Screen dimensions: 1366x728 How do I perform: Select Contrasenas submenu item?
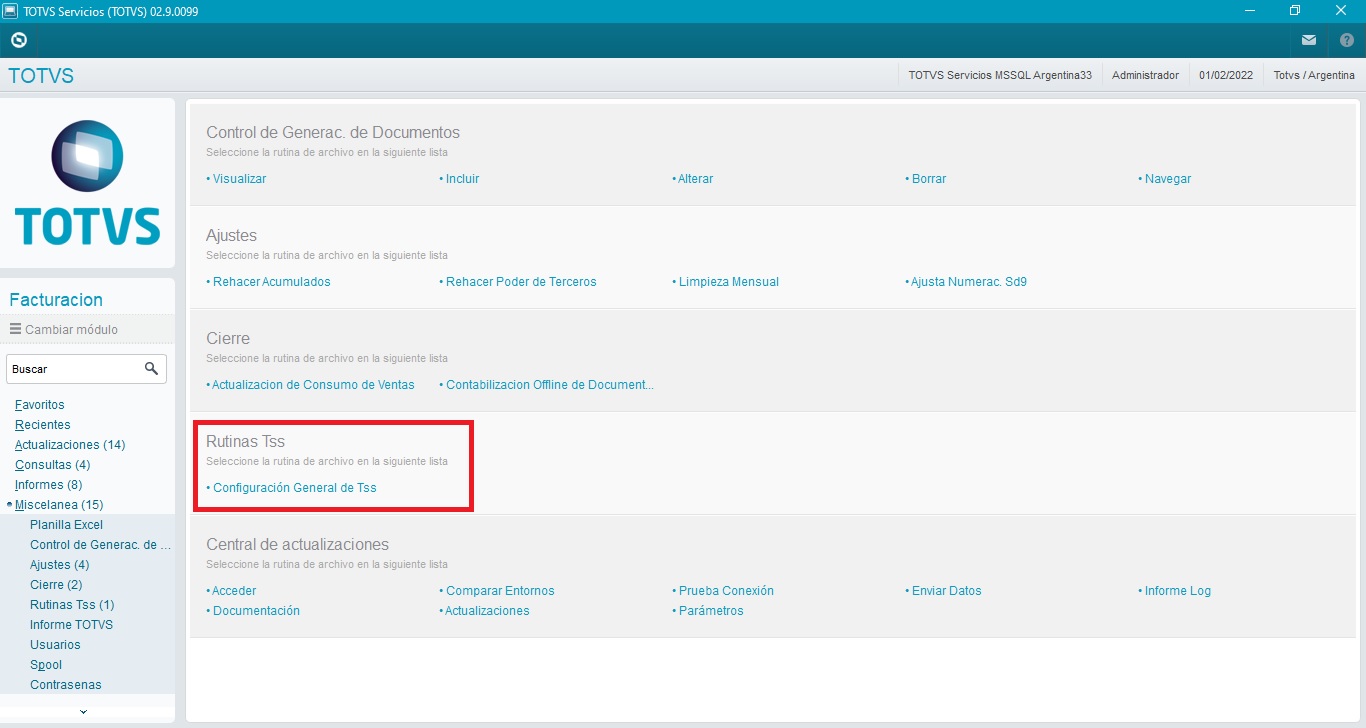pyautogui.click(x=66, y=685)
